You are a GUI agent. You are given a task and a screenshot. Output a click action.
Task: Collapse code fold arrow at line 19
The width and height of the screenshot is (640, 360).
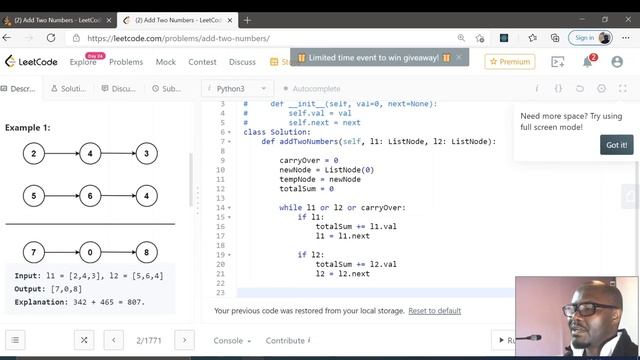pyautogui.click(x=229, y=255)
